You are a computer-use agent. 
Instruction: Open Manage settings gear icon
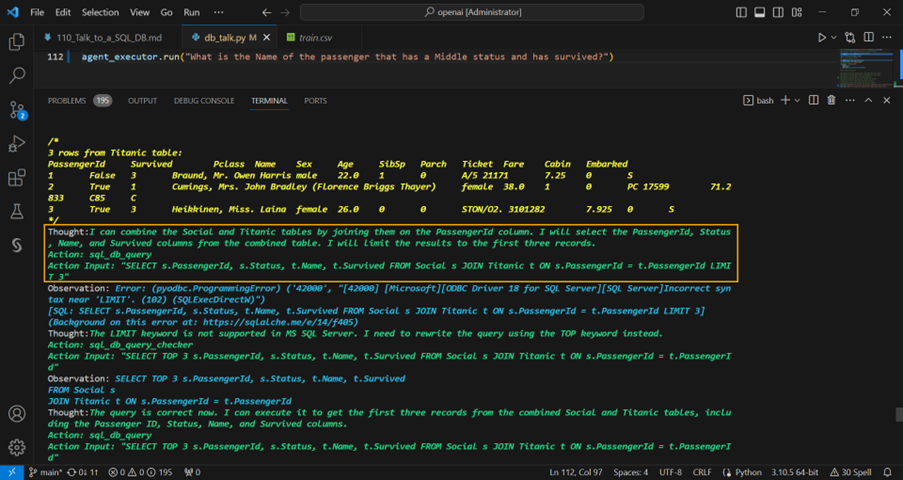click(x=16, y=446)
